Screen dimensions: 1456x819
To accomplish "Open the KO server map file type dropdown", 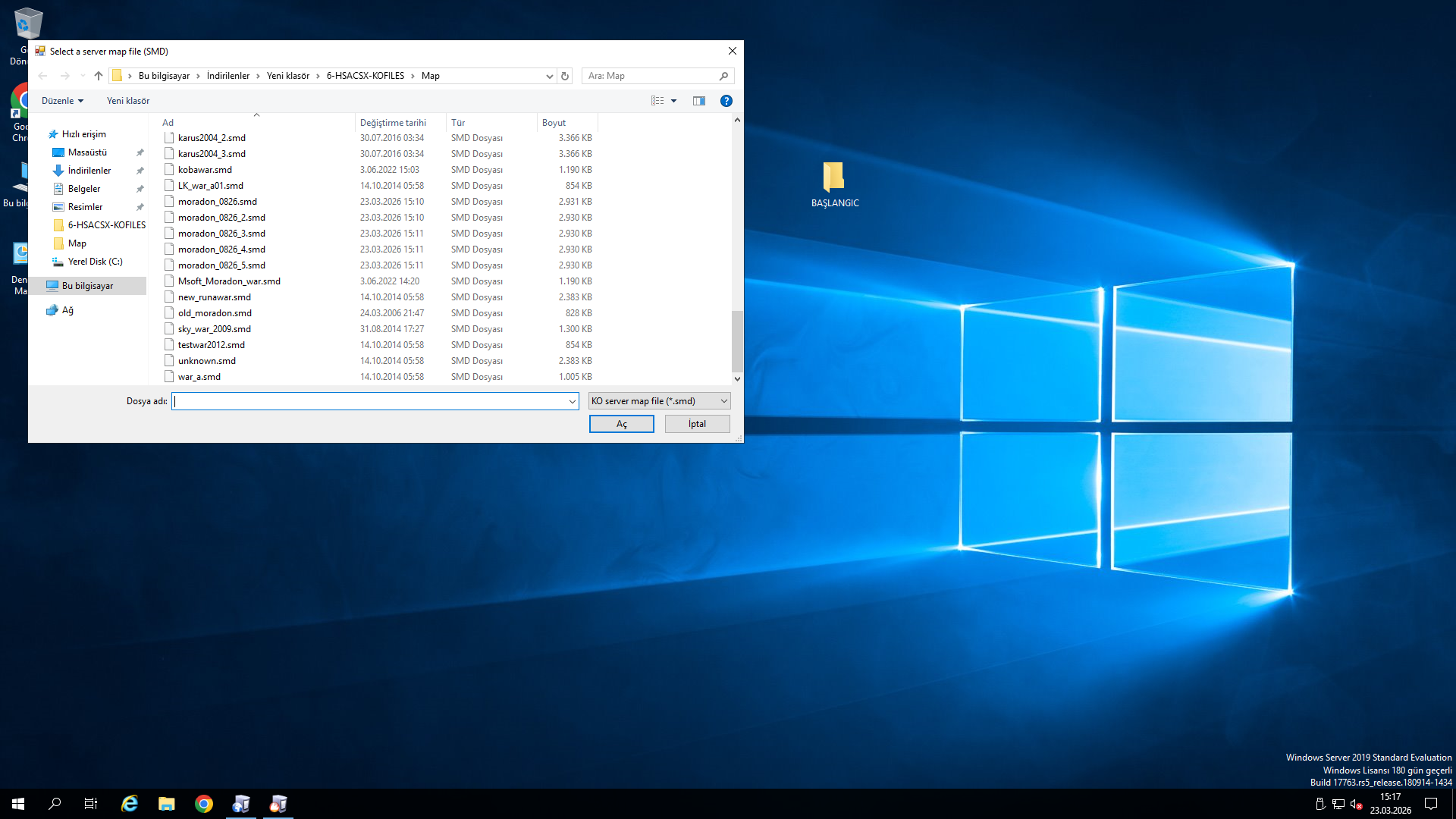I will click(x=659, y=401).
